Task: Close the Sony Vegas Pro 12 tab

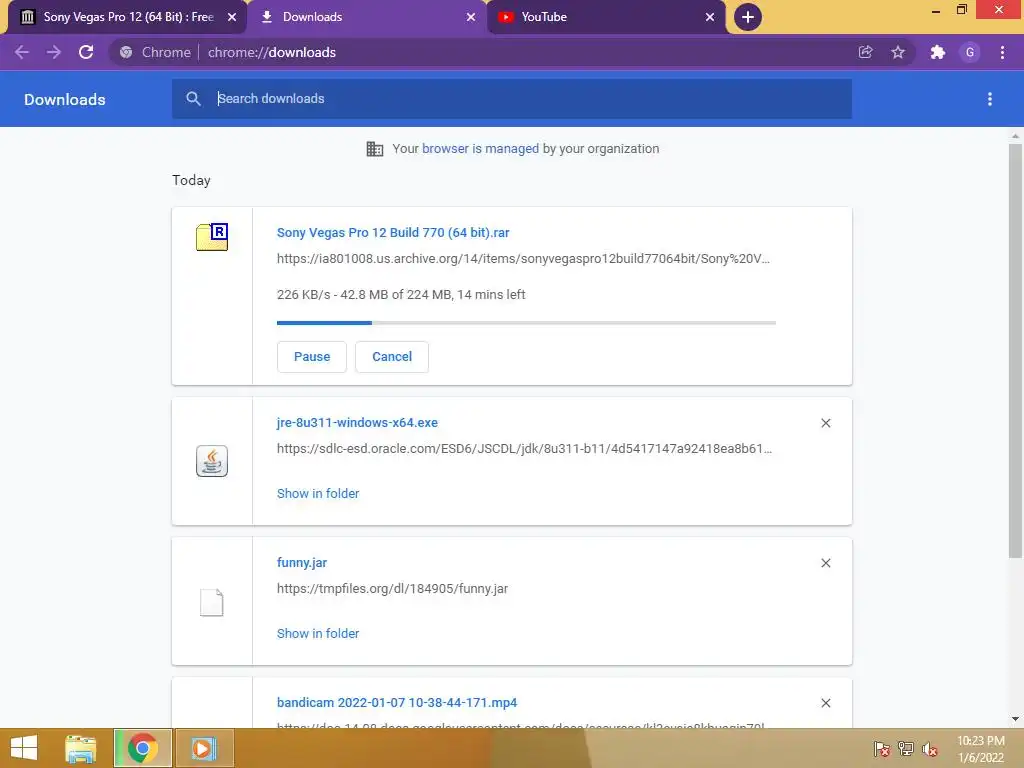Action: (232, 17)
